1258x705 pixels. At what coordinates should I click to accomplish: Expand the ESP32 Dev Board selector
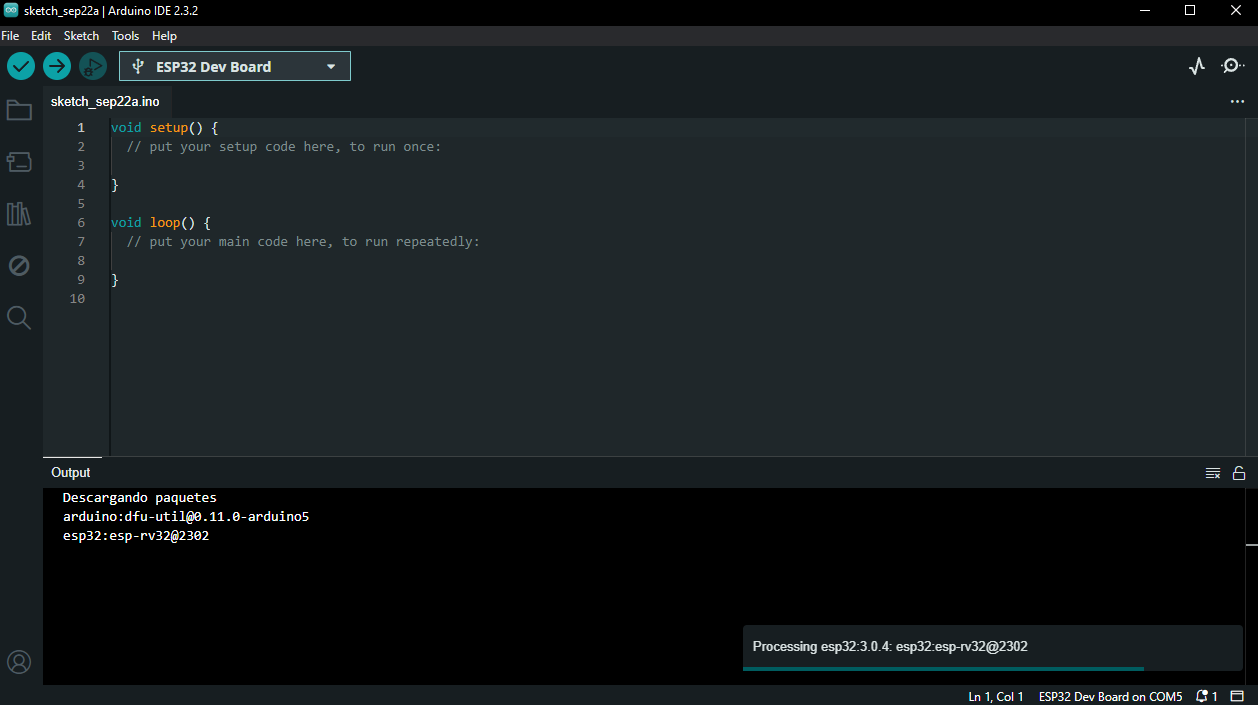pos(235,67)
